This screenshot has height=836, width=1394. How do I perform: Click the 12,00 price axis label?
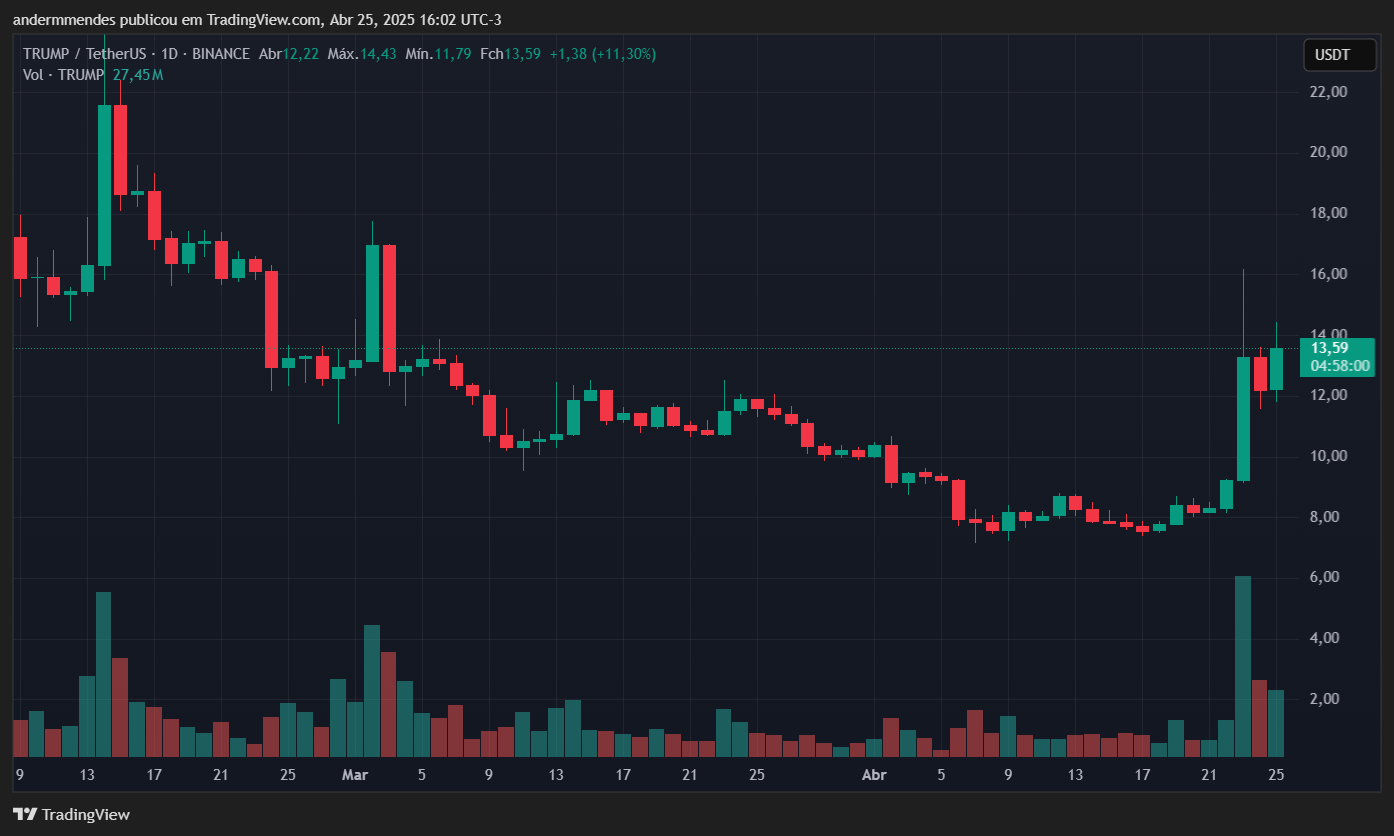tap(1329, 395)
